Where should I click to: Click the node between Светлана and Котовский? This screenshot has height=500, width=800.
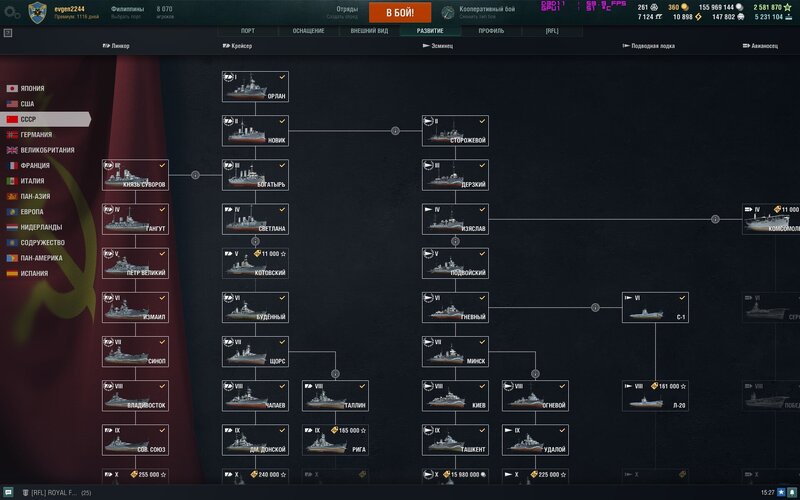point(255,241)
